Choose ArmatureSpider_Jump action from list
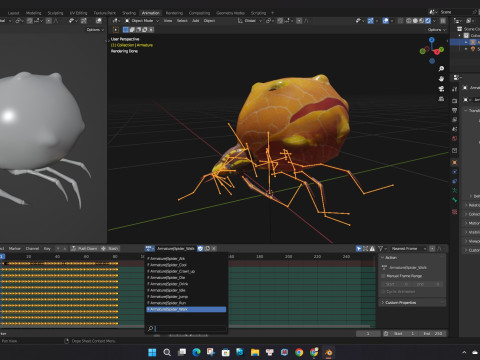Screen dimensions: 480x360 [186, 297]
